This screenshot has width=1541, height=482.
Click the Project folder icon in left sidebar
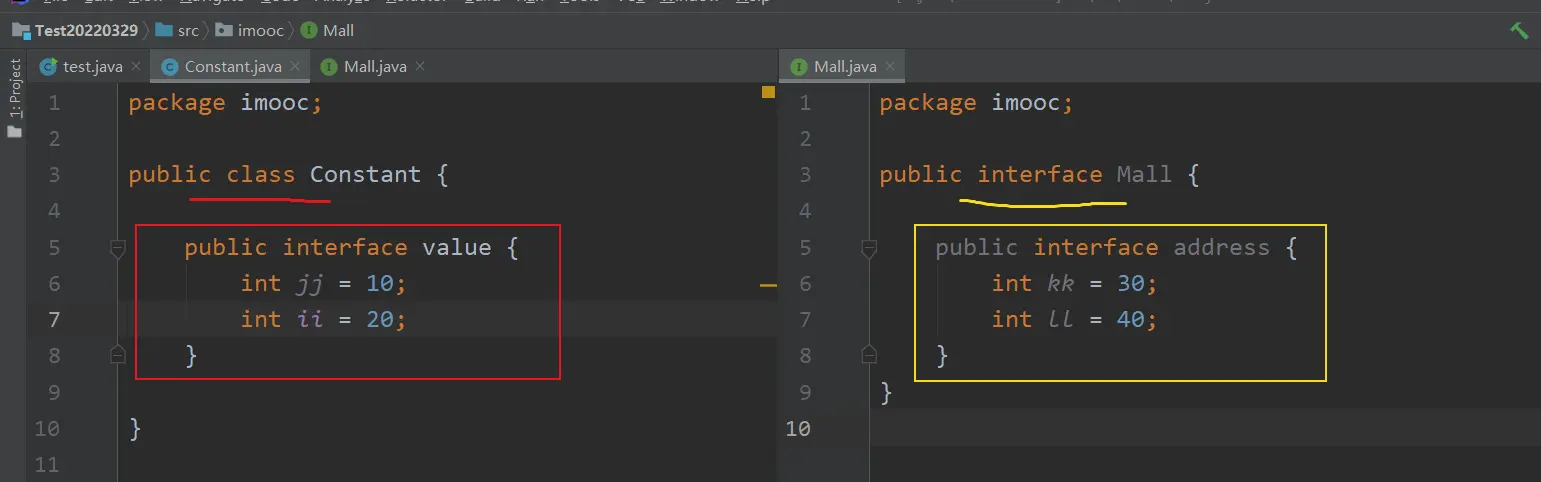[14, 132]
